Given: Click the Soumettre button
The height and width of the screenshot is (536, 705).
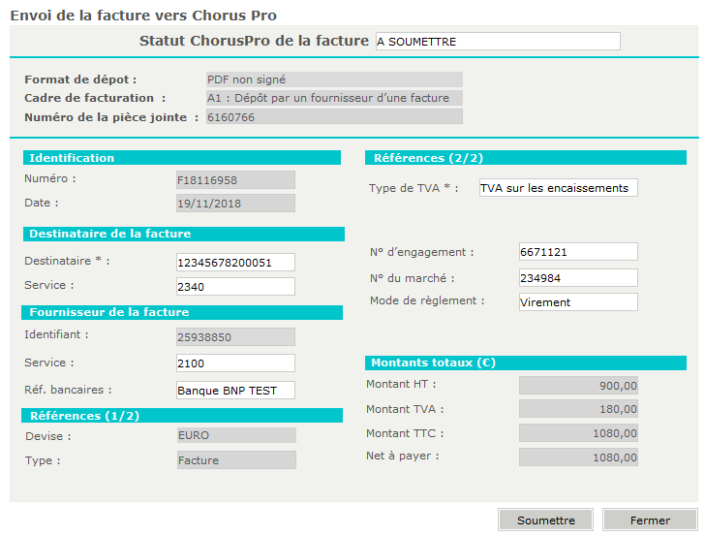Looking at the screenshot, I should click(545, 520).
